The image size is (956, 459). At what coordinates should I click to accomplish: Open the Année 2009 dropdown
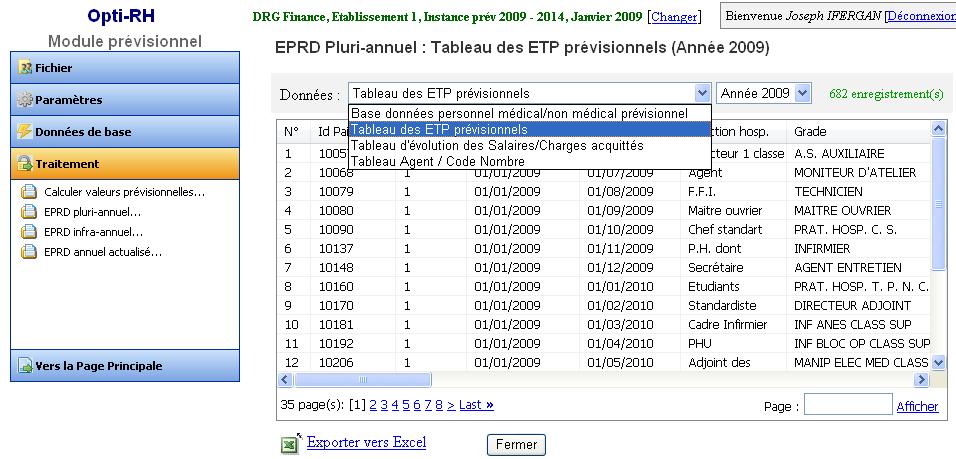(803, 93)
